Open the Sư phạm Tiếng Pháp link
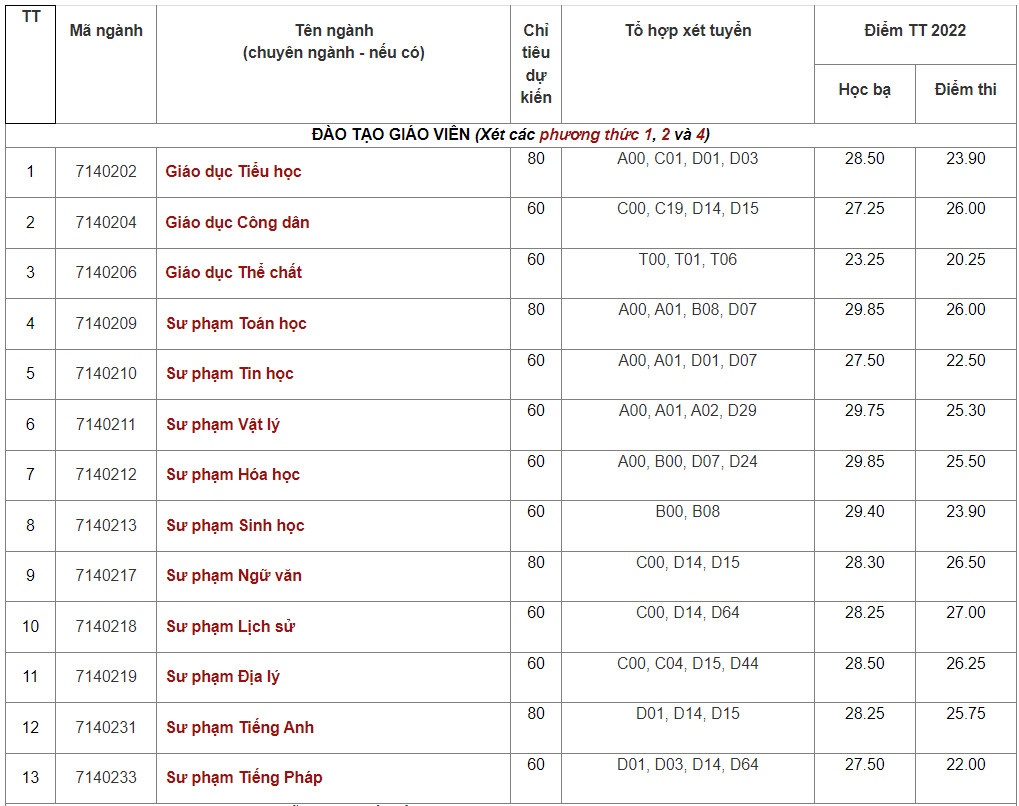 (x=244, y=778)
